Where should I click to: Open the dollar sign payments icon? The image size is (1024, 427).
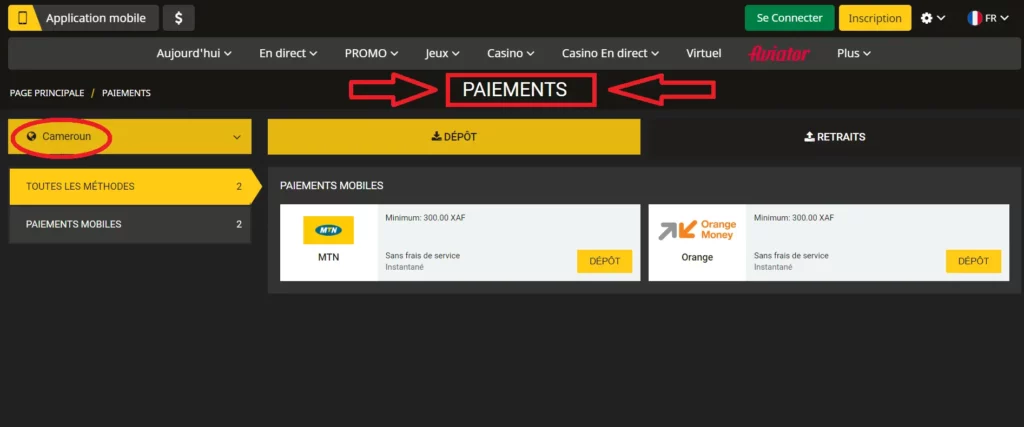pos(178,18)
